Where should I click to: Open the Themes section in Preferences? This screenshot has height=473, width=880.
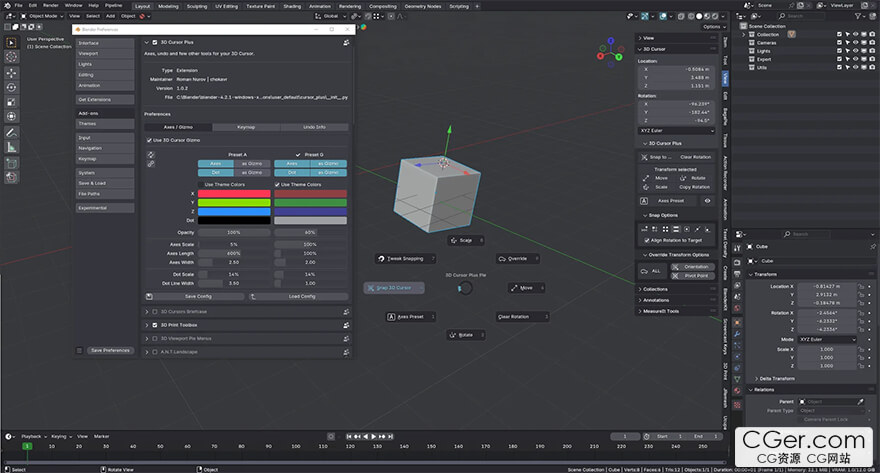click(105, 124)
